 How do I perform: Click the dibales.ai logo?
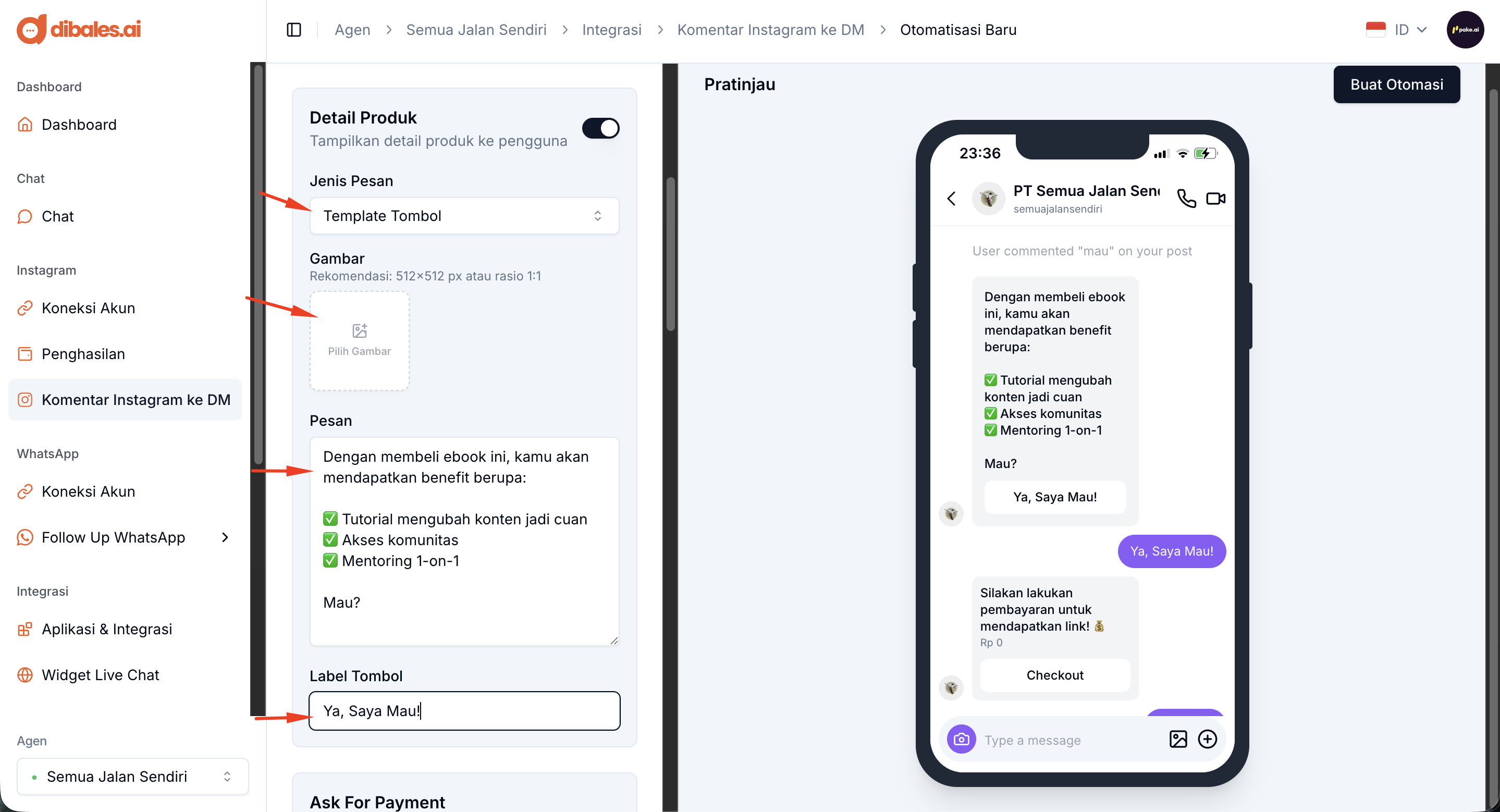(79, 29)
